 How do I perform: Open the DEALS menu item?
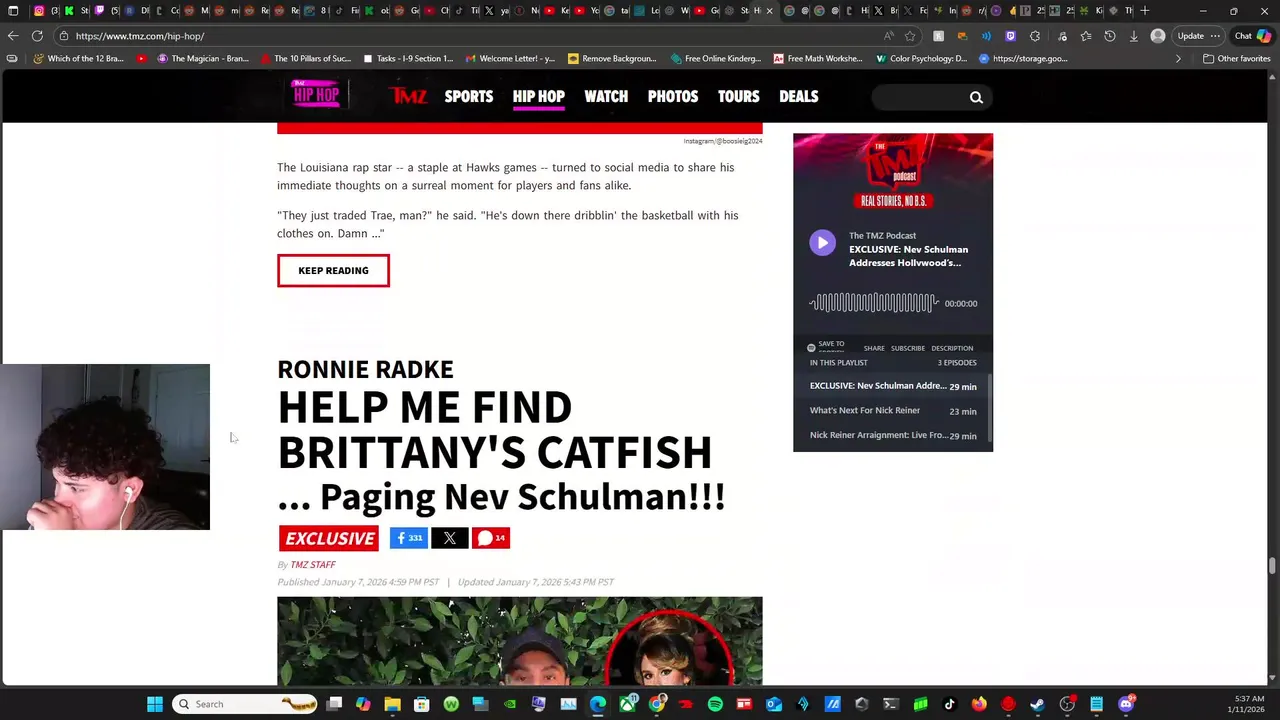coord(799,96)
